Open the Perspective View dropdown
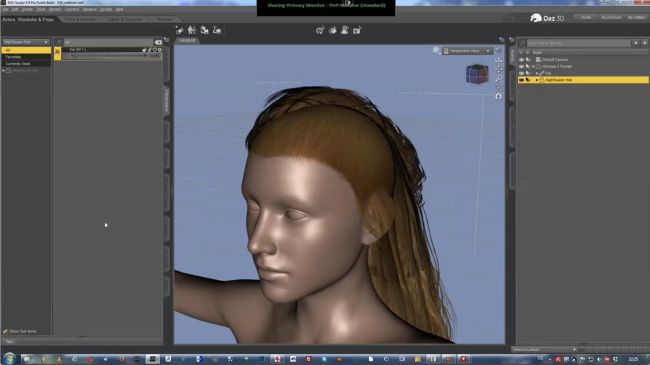This screenshot has width=650, height=365. click(468, 51)
